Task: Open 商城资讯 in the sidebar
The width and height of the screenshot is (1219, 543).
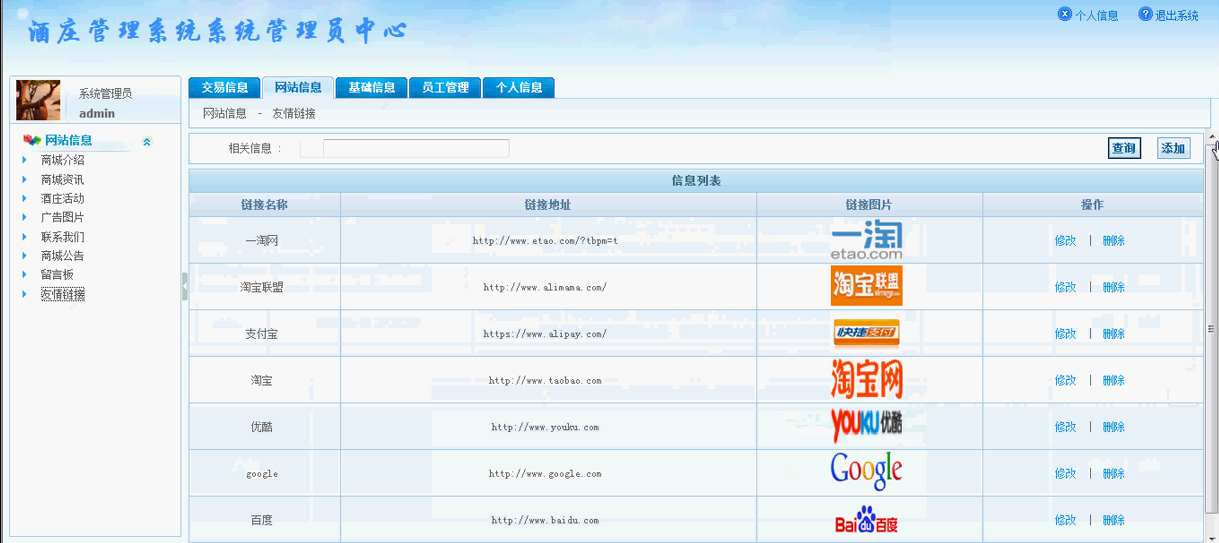Action: coord(62,180)
